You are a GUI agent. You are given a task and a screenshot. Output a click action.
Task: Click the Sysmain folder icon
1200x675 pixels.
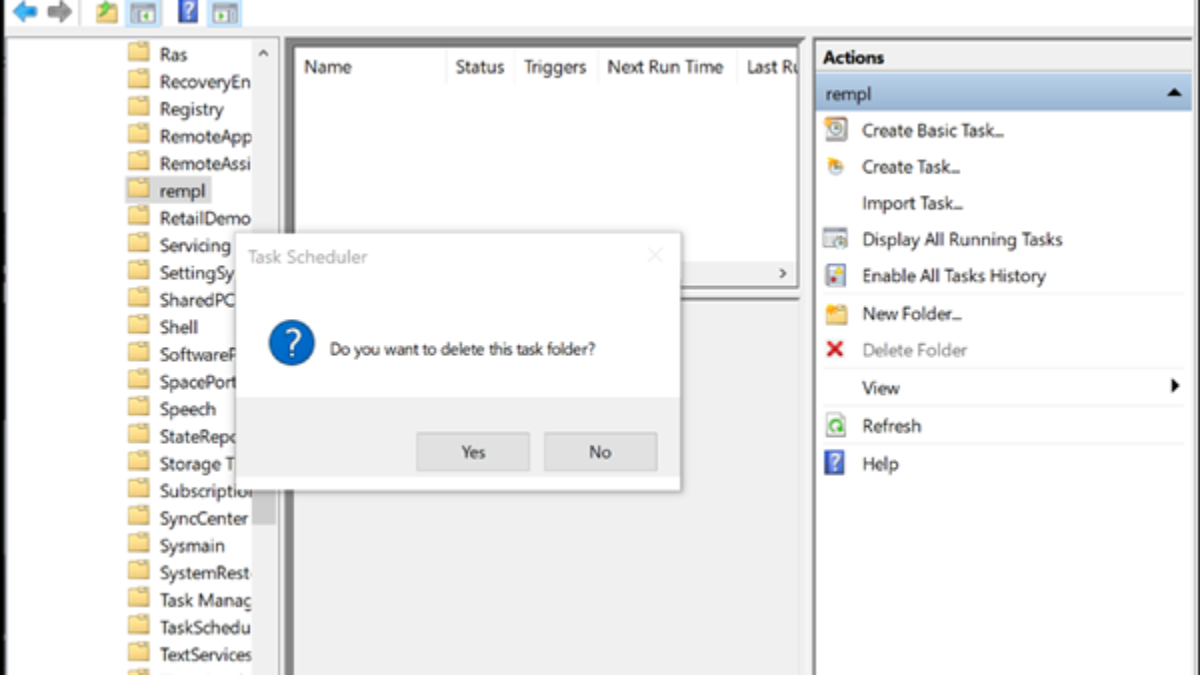pos(139,545)
